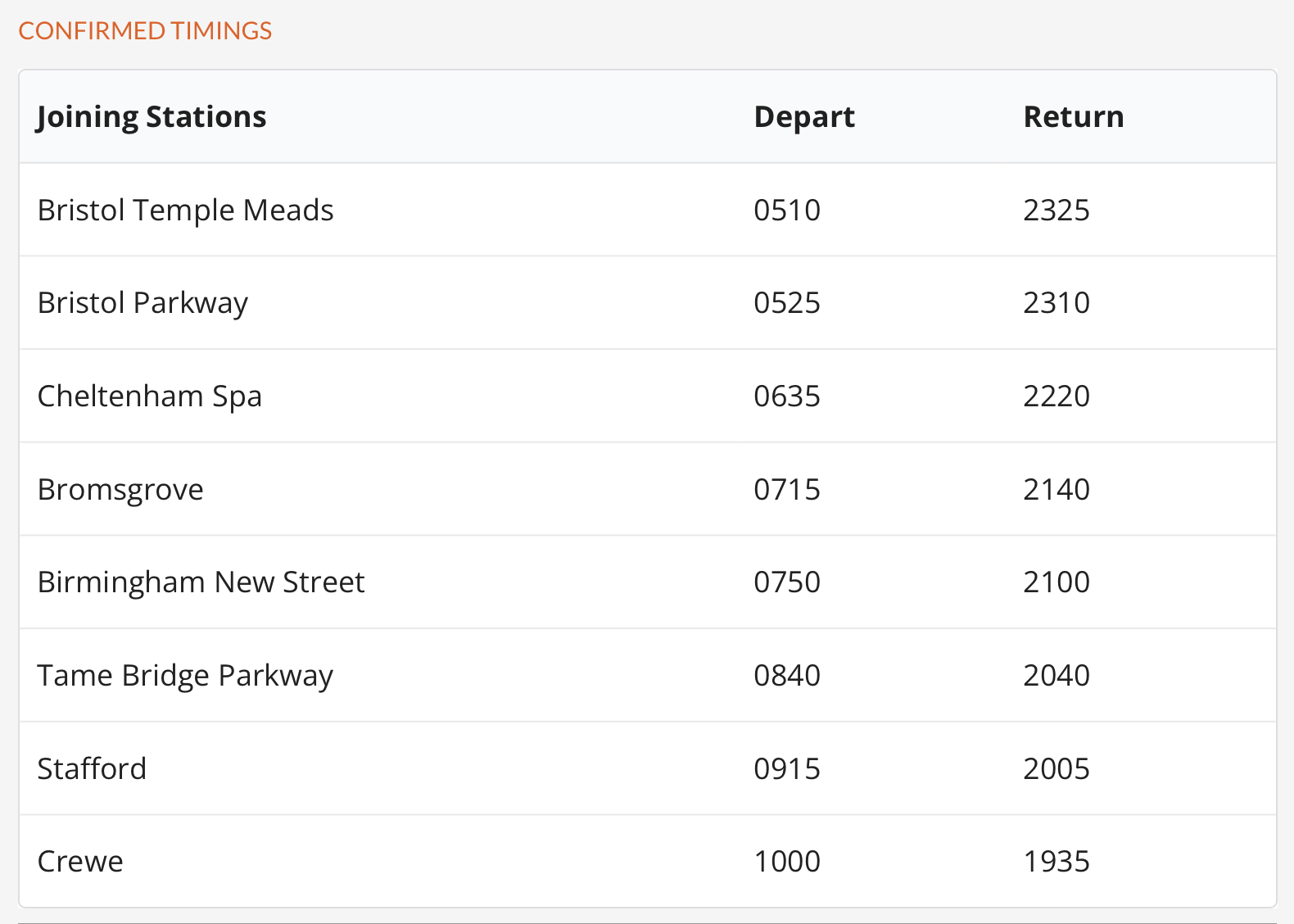The width and height of the screenshot is (1294, 924).
Task: Select the 0915 Stafford departure time
Action: (787, 769)
